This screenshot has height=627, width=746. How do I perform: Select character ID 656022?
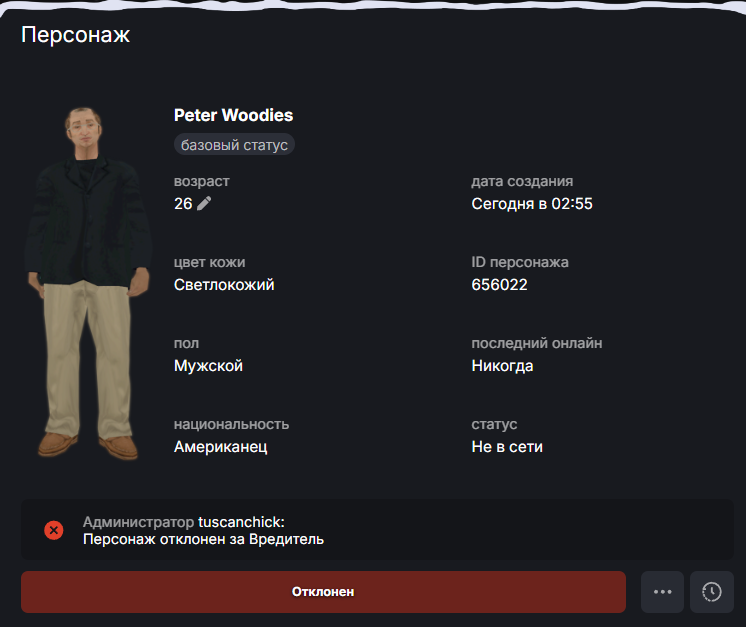(x=500, y=284)
